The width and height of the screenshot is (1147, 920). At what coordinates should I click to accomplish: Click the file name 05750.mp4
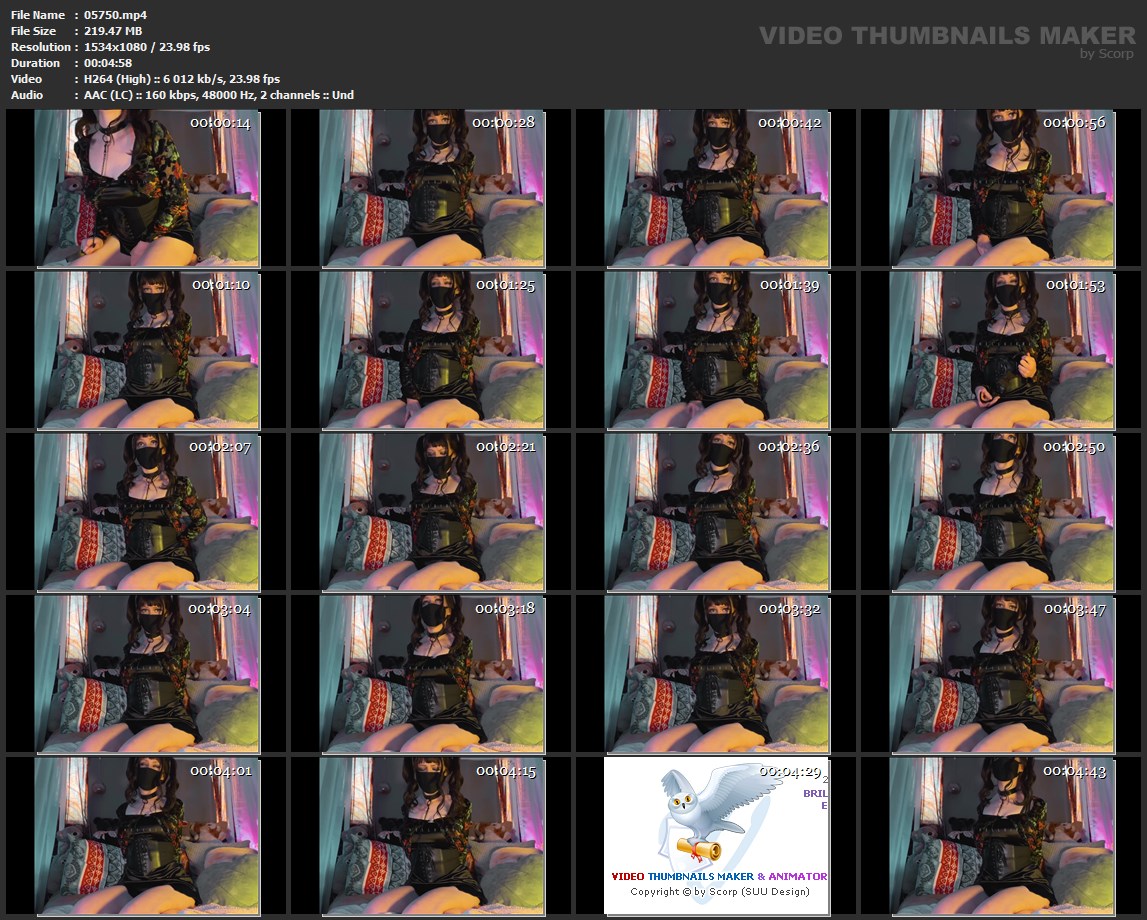coord(116,15)
